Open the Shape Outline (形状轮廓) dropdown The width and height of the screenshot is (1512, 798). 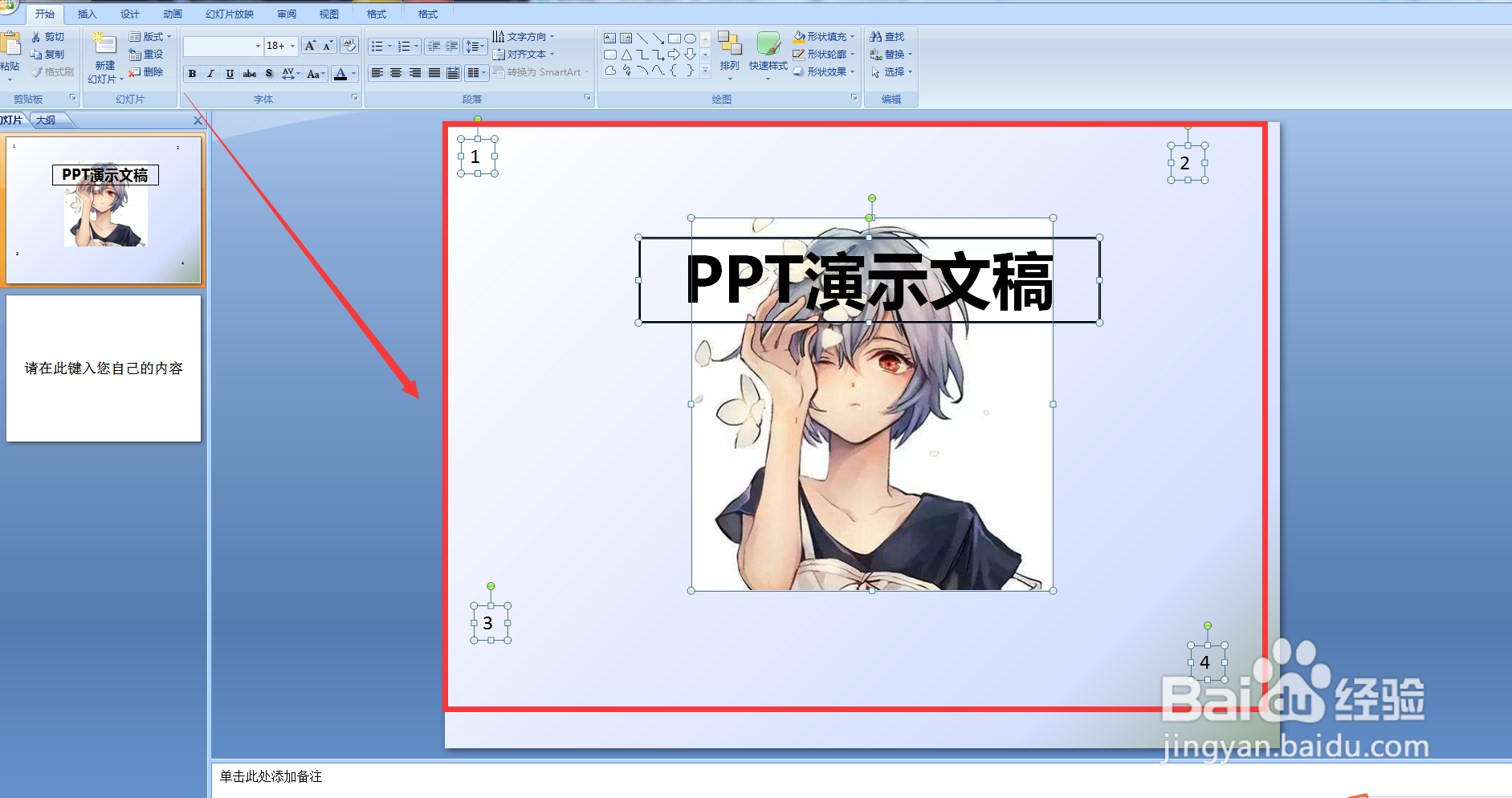(824, 55)
